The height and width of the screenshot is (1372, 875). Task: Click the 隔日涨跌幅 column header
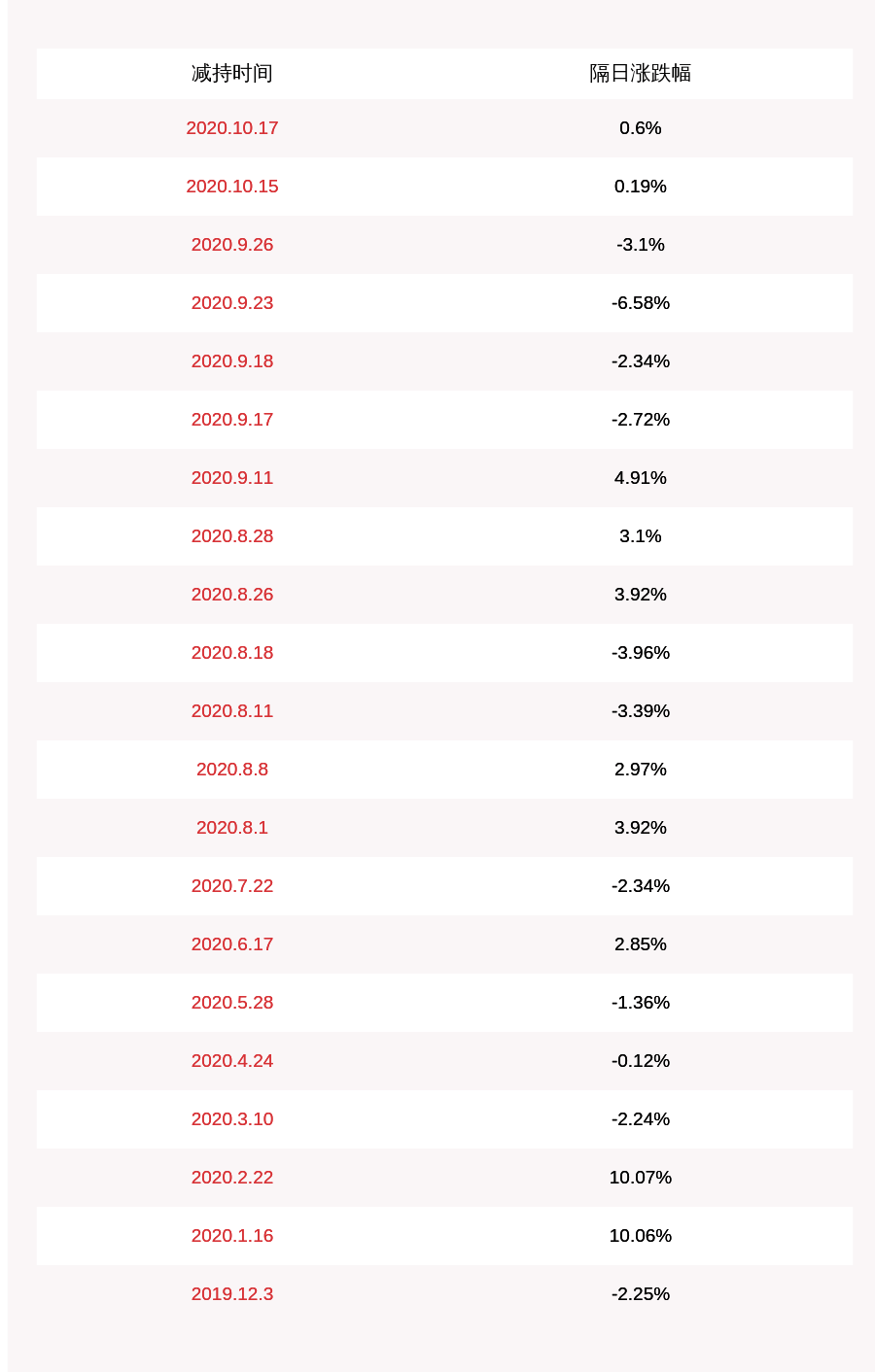pos(640,73)
